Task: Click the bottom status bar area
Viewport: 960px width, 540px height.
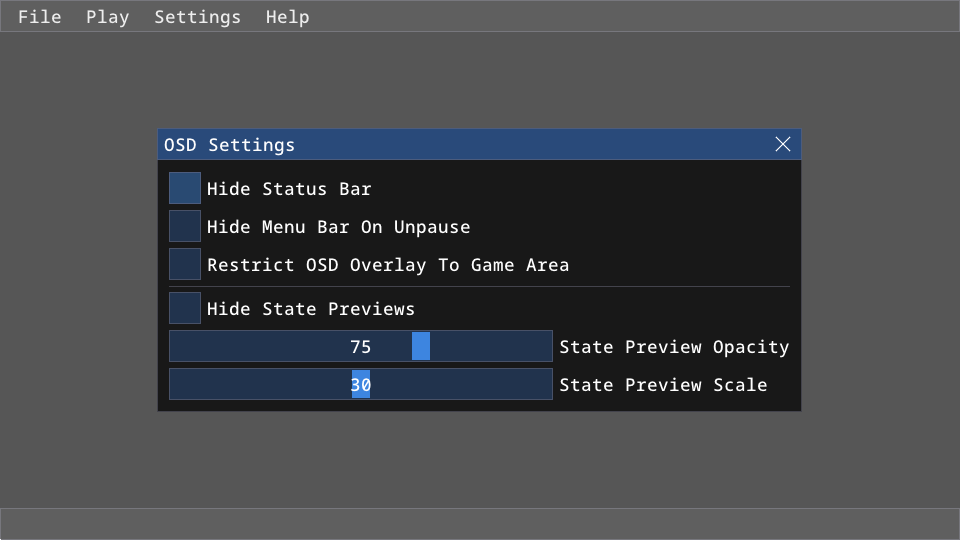Action: [480, 523]
